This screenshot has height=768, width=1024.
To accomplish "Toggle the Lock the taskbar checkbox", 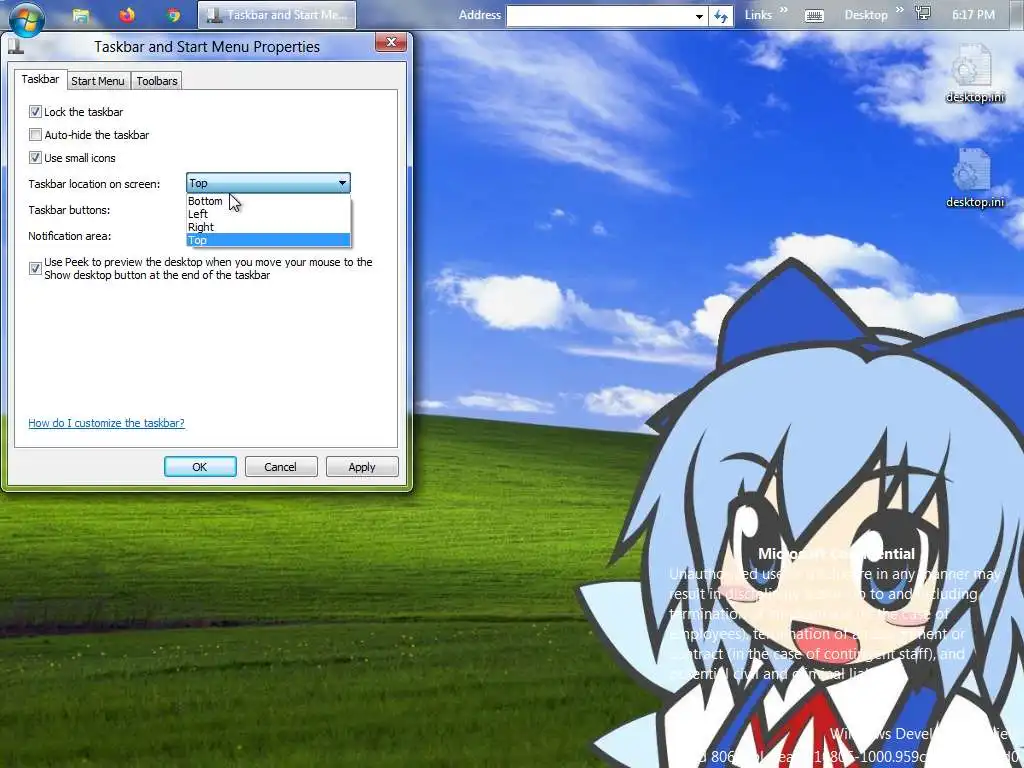I will (35, 112).
